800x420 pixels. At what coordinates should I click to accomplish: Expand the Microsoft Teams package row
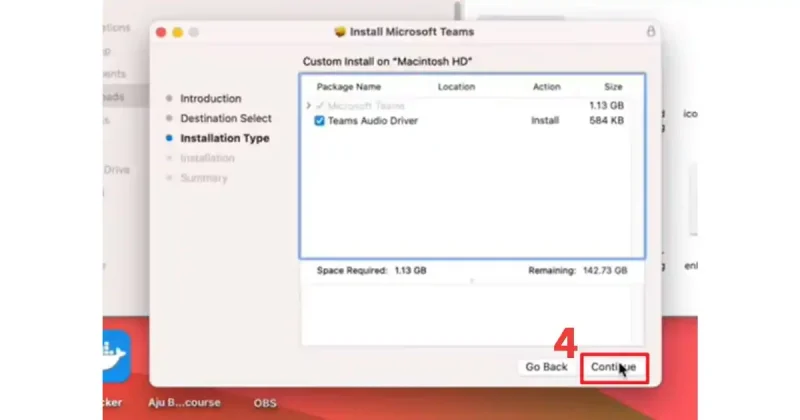(x=309, y=106)
